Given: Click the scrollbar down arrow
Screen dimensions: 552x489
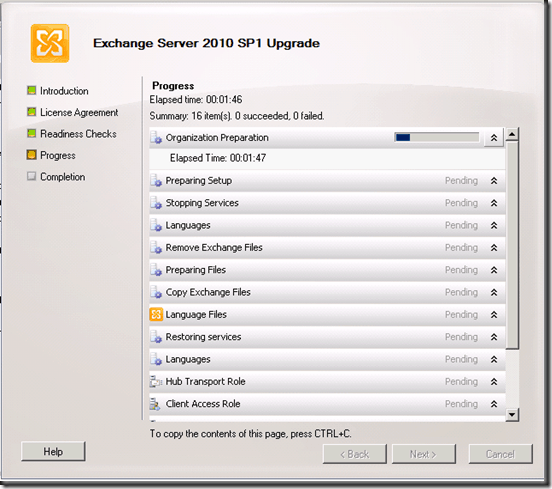Looking at the screenshot, I should point(512,414).
